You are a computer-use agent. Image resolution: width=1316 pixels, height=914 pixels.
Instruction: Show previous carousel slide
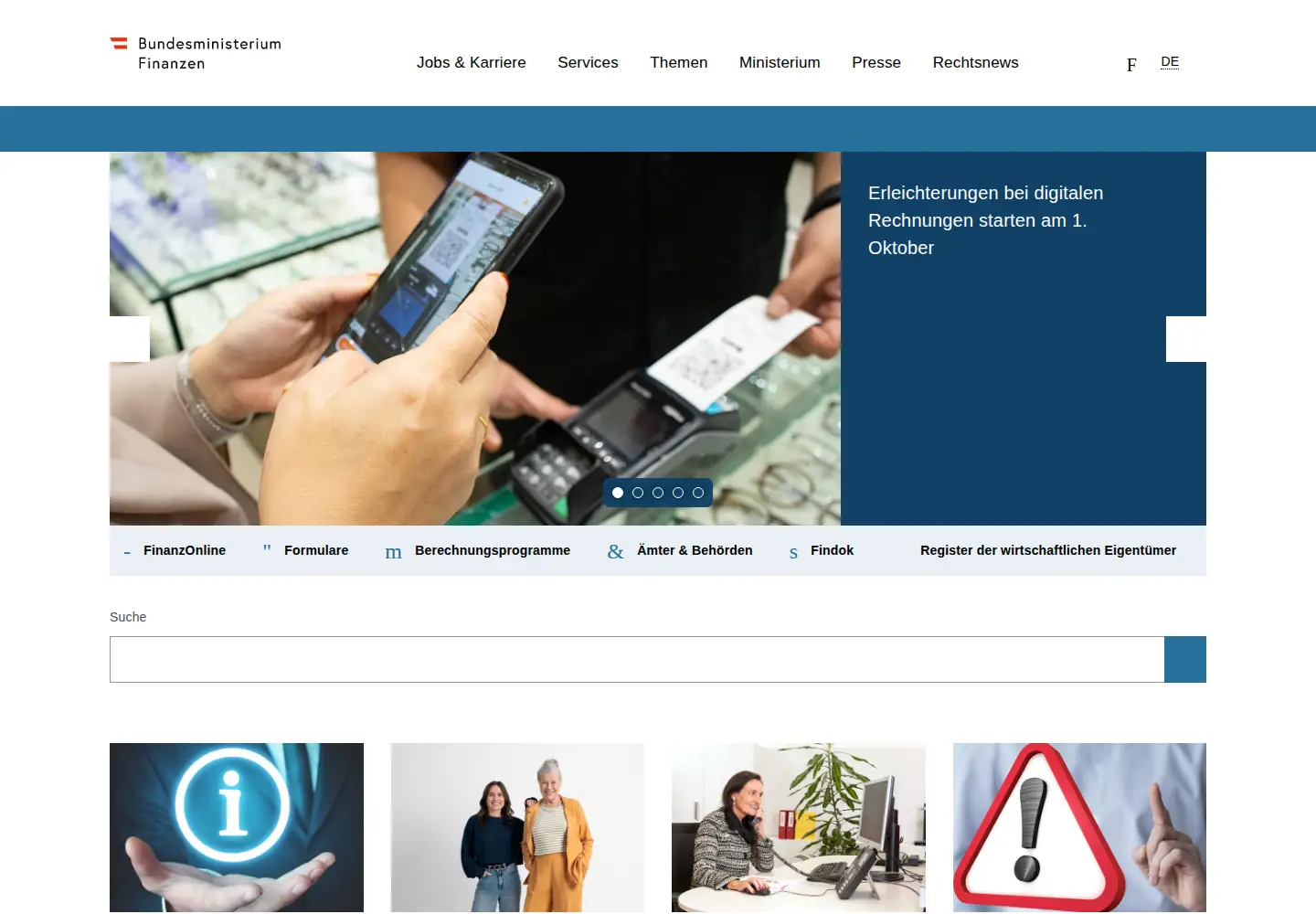130,339
